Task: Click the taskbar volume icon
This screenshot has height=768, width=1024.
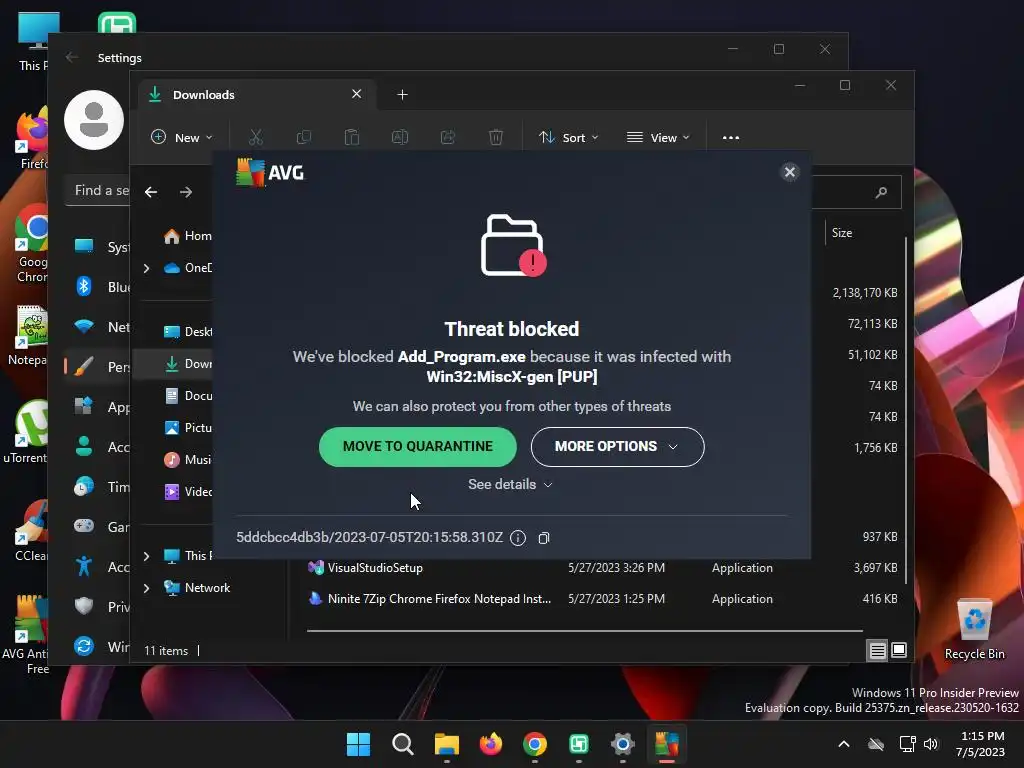Action: (x=931, y=744)
